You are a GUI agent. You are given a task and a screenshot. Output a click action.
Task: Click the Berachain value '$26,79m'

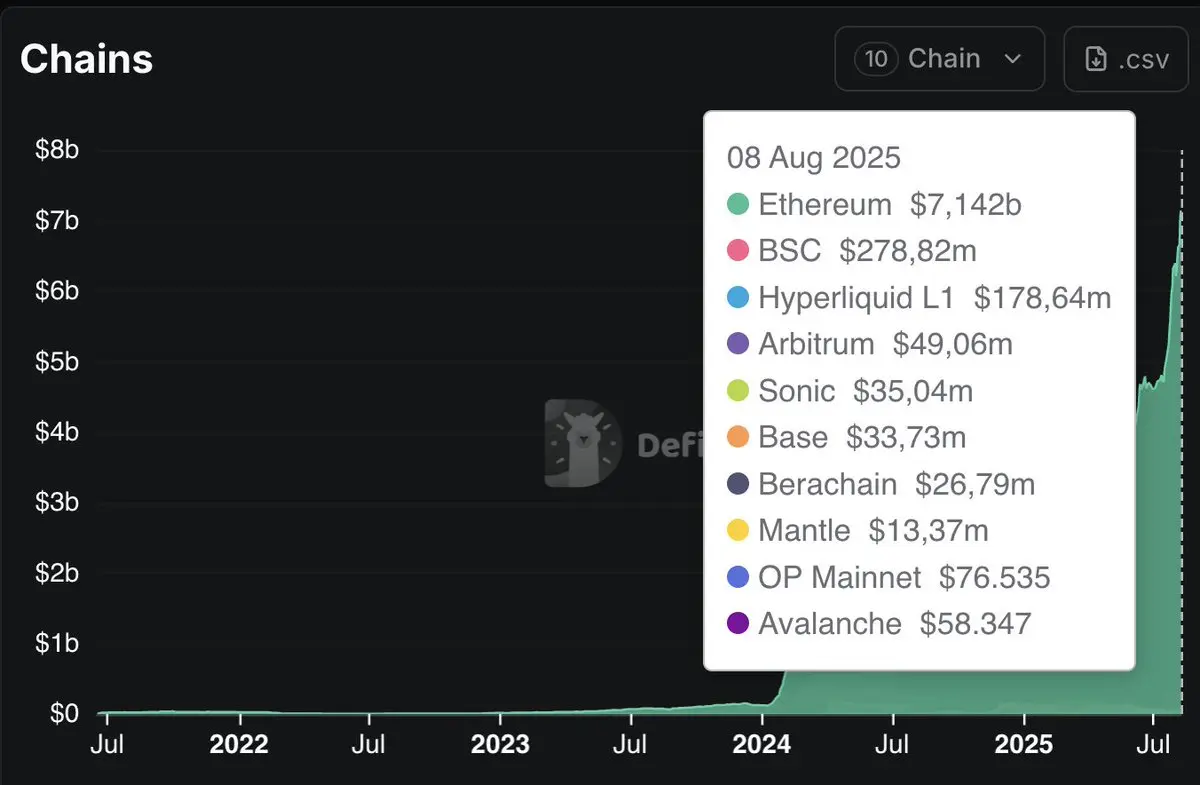click(x=975, y=484)
